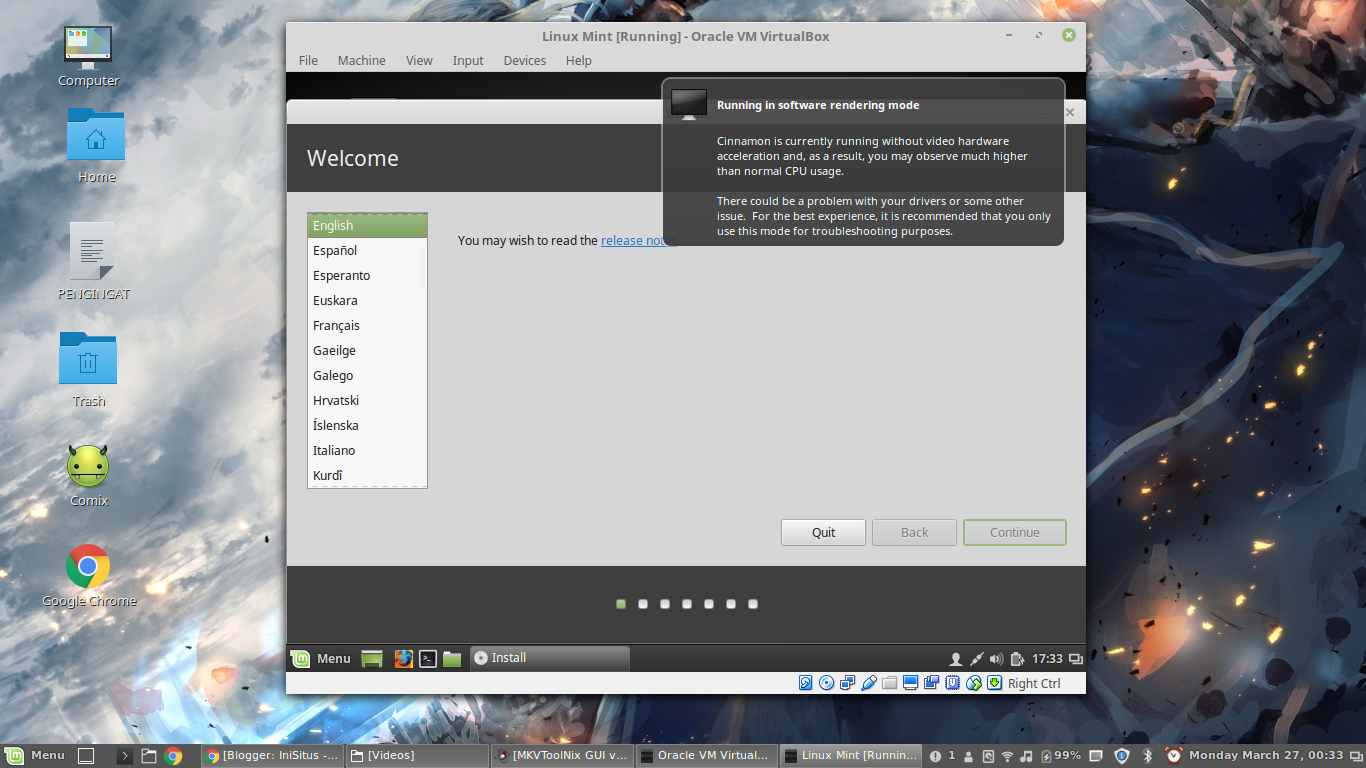Select Esperanto in the language list
1366x768 pixels.
[367, 276]
